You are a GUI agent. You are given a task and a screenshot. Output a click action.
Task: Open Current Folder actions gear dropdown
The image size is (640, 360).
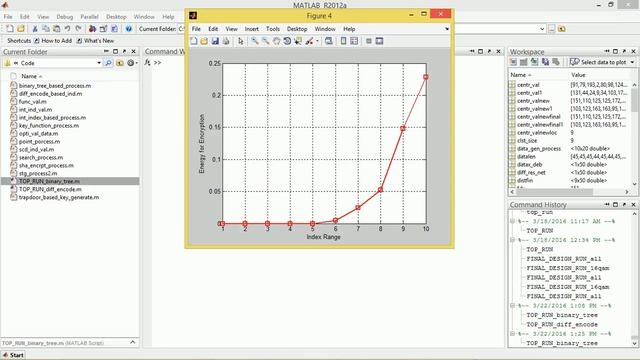(x=132, y=63)
